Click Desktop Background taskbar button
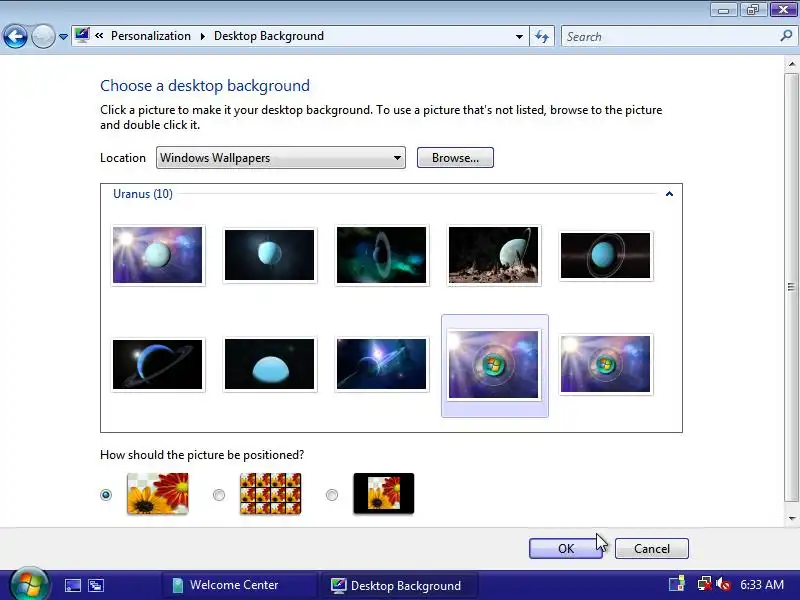Image resolution: width=800 pixels, height=600 pixels. pos(398,585)
